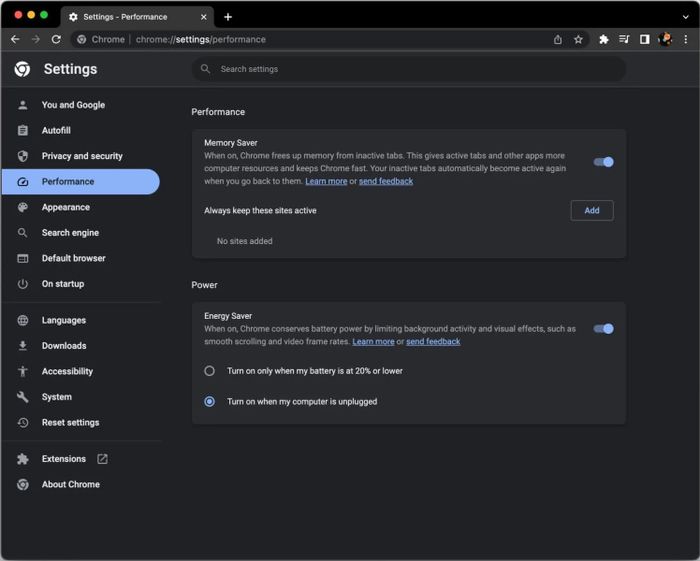Click the bookmark star icon in address bar
The height and width of the screenshot is (561, 700).
point(578,39)
